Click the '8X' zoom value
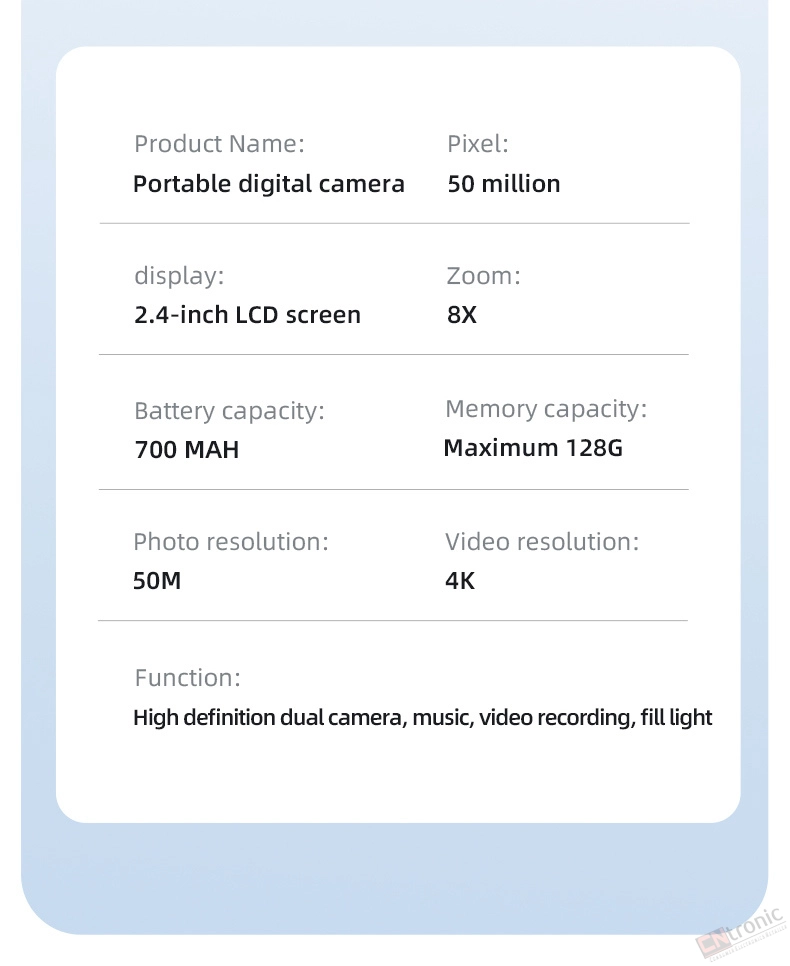790x966 pixels. (x=462, y=315)
